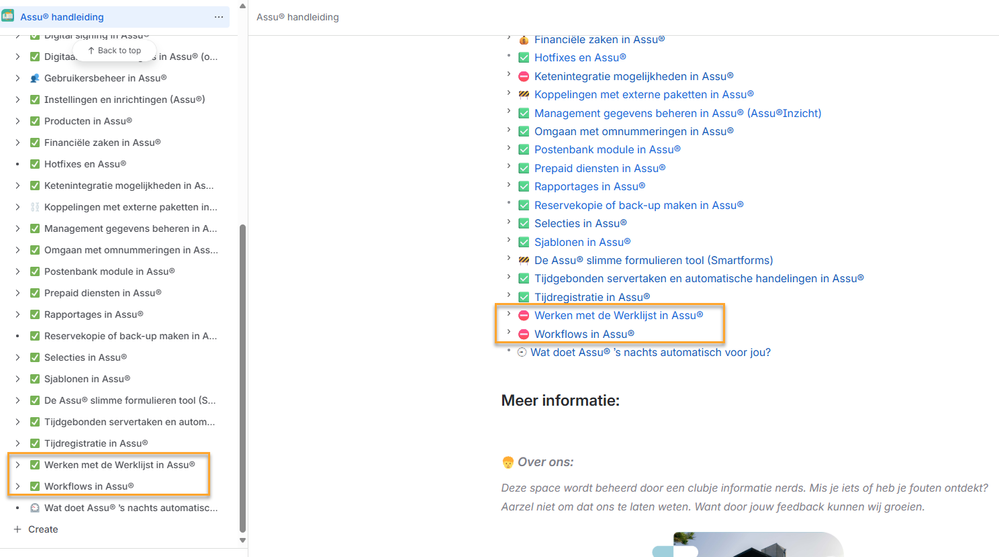Click the Assu® handleiding breadcrumb at page top
This screenshot has height=557, width=999.
(x=298, y=17)
